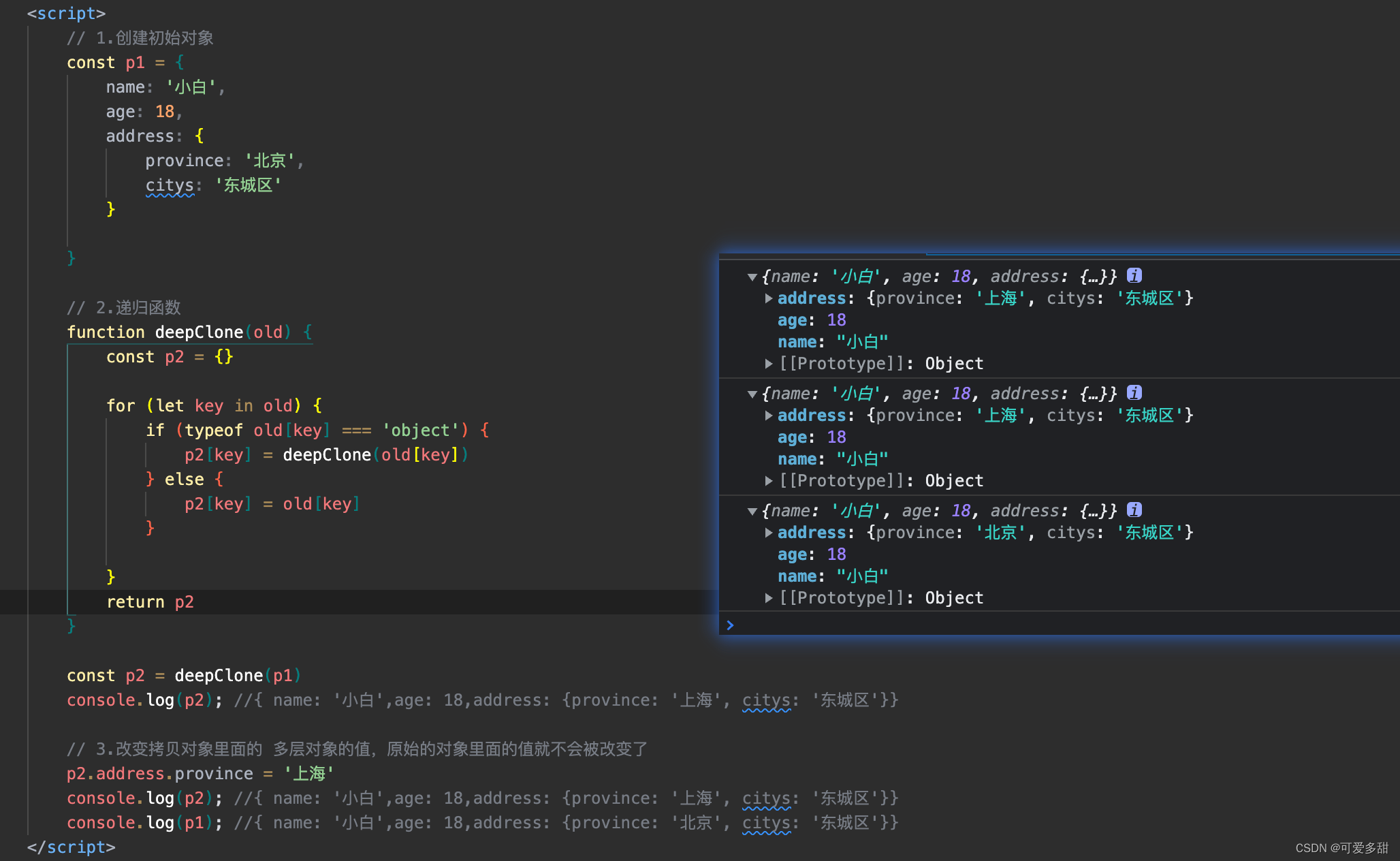Expand address showing 北京 in the third object
This screenshot has width=1400, height=861.
point(769,533)
